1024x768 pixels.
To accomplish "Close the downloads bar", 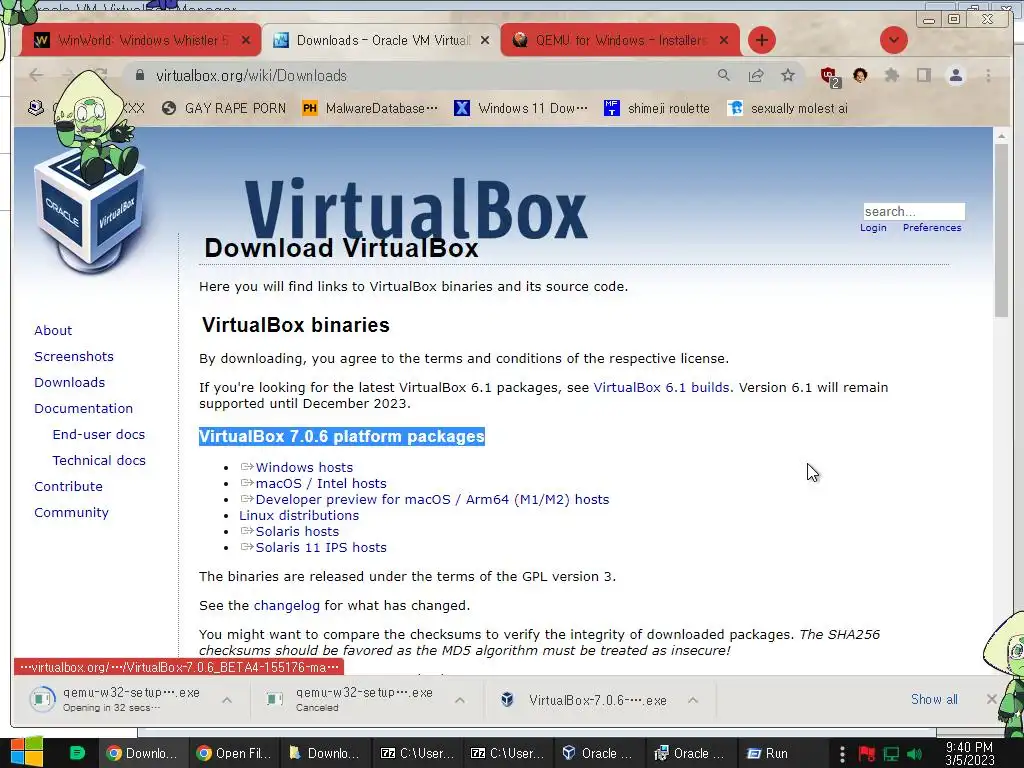I will [991, 699].
